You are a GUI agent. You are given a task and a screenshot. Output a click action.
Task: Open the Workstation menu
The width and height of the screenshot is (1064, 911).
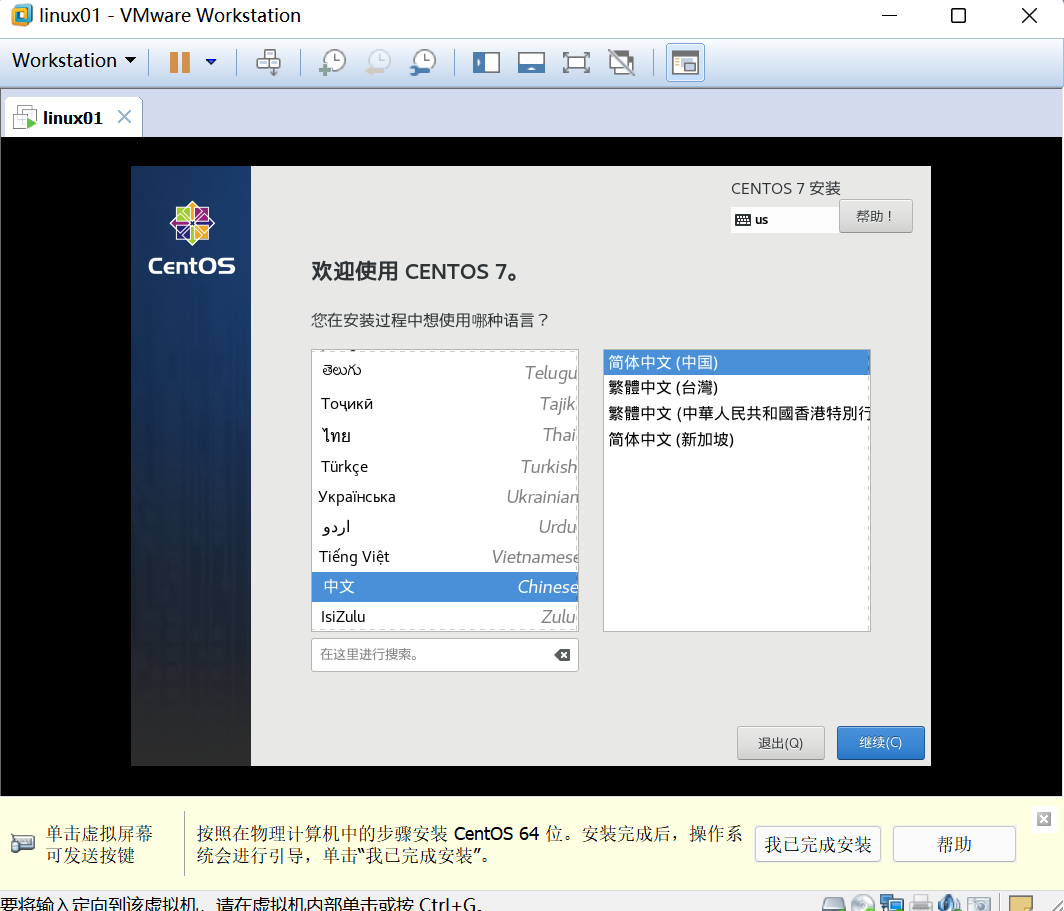[x=74, y=60]
